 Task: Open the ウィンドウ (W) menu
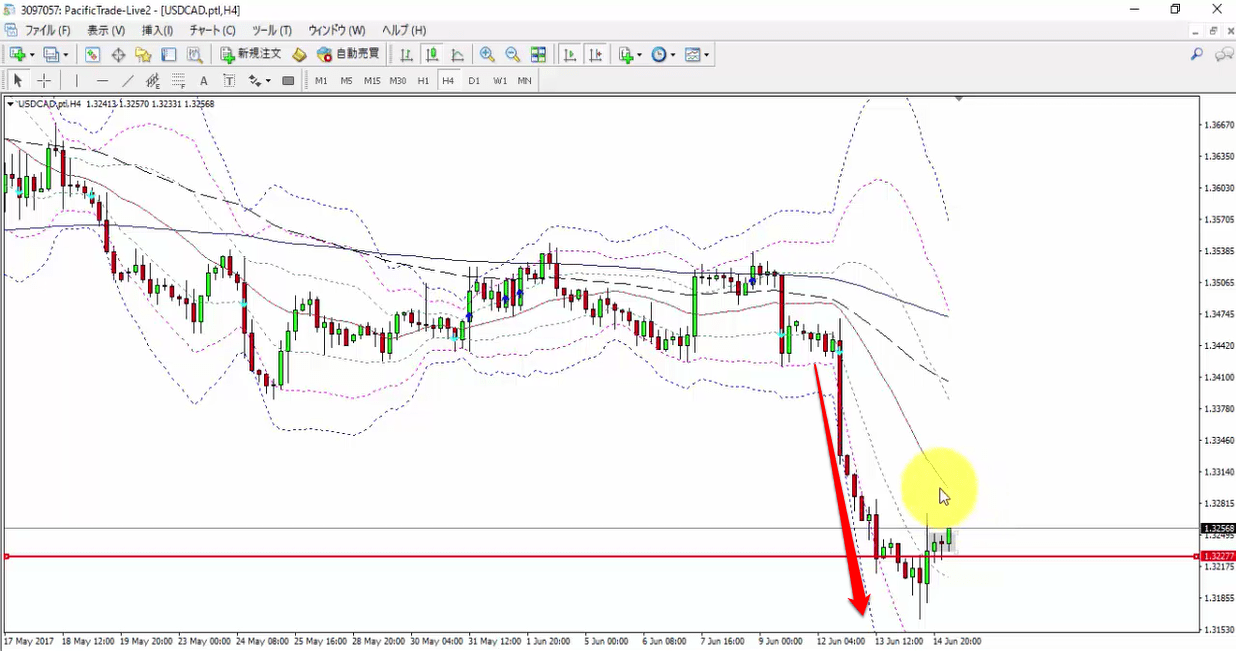pyautogui.click(x=336, y=31)
